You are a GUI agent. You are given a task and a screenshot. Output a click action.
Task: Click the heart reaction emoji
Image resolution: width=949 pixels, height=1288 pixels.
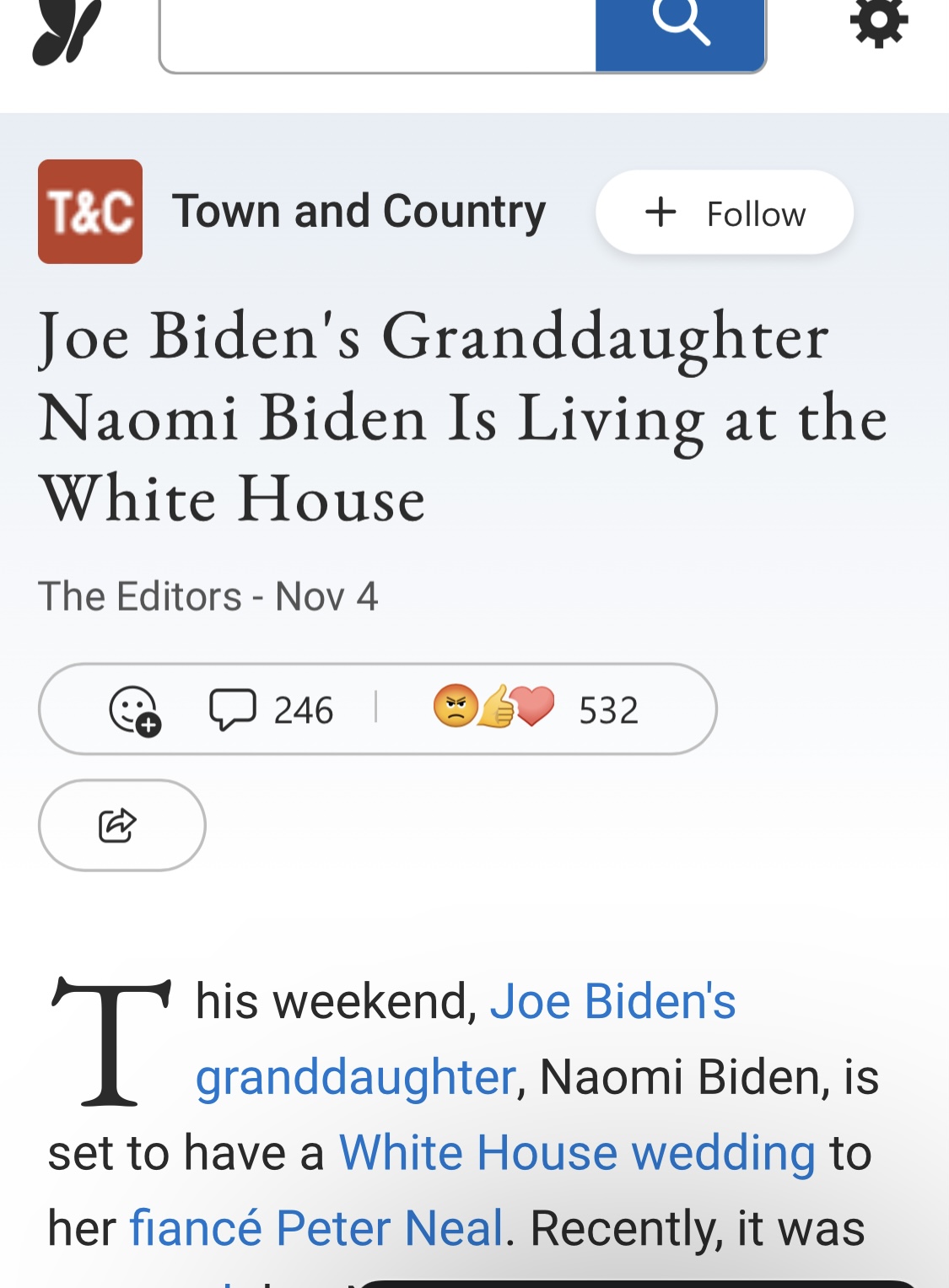click(534, 705)
